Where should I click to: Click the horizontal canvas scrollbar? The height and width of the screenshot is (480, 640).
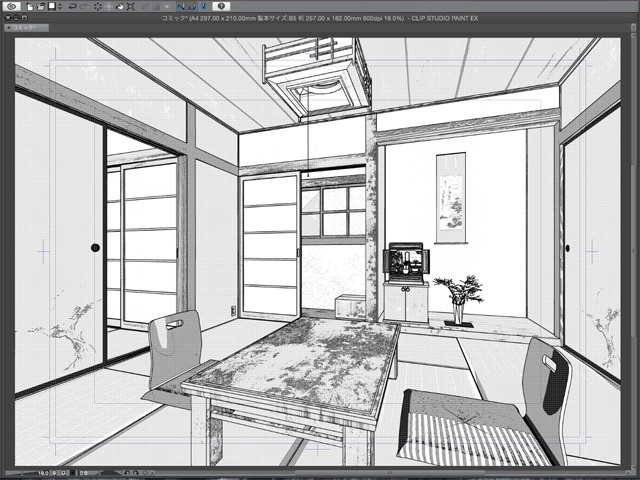coord(390,473)
